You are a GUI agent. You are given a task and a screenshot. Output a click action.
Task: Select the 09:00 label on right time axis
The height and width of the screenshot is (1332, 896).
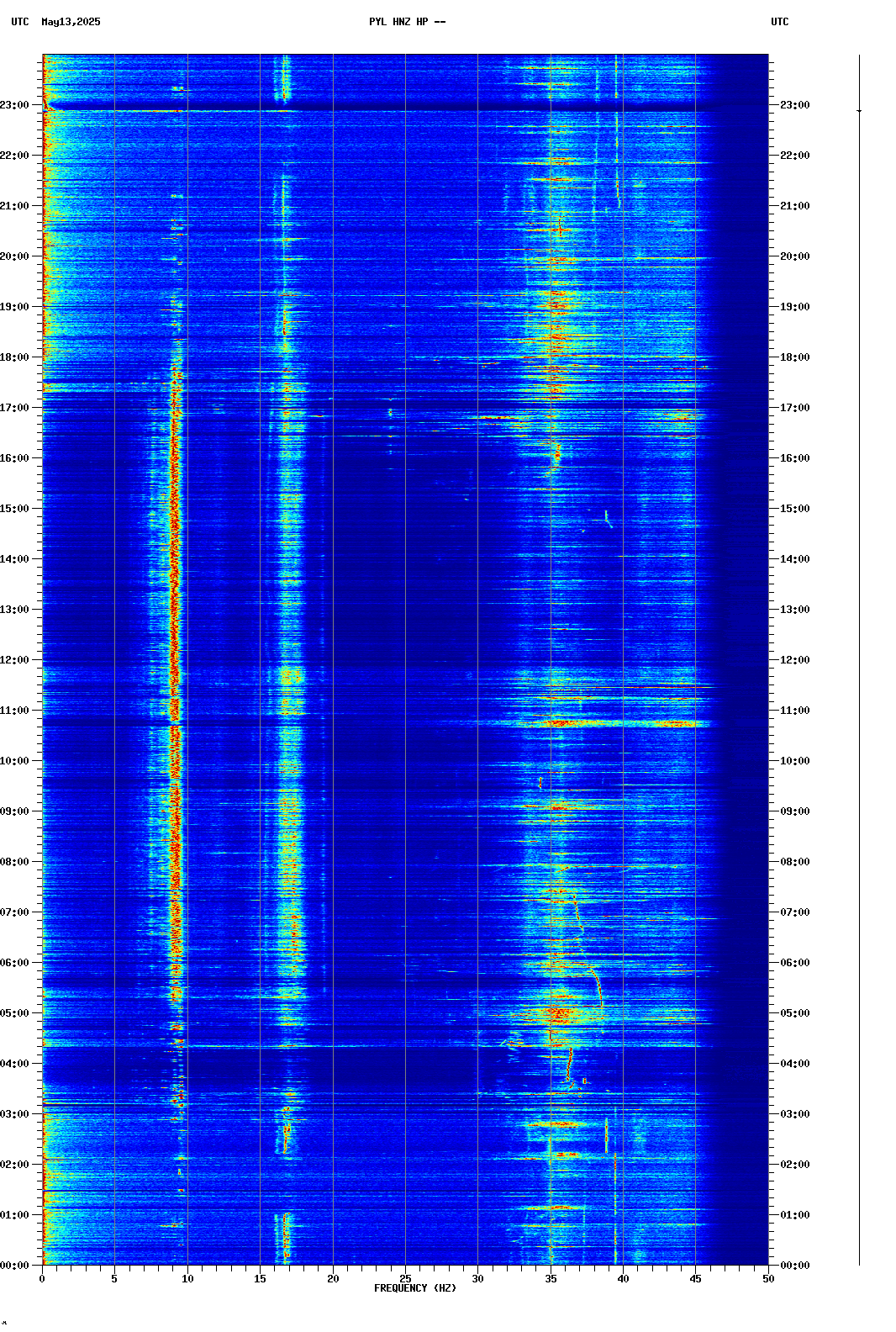(795, 811)
